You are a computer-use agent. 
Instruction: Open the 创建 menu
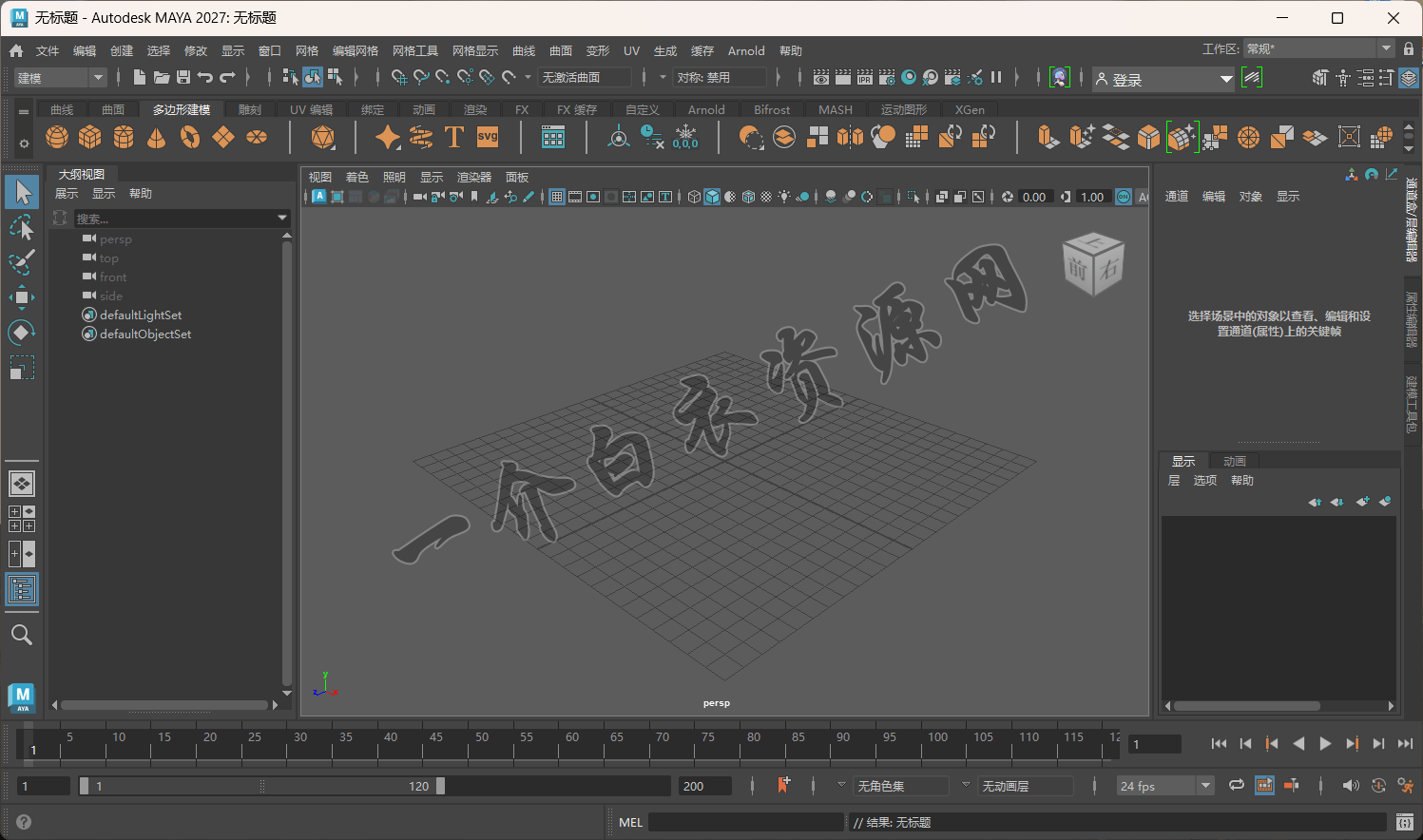[122, 51]
